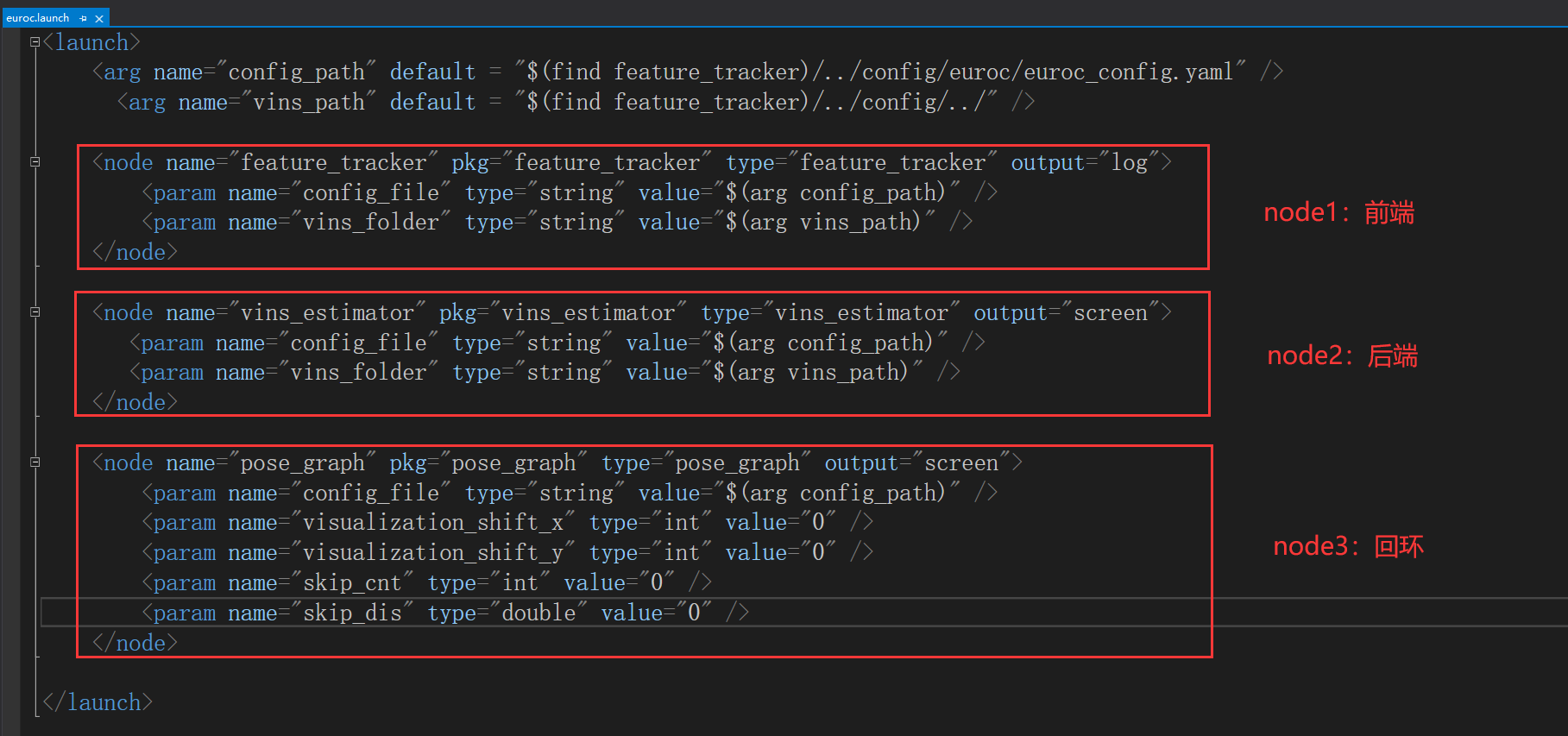
Task: Click type="double" on skip_dis line
Action: pos(507,613)
